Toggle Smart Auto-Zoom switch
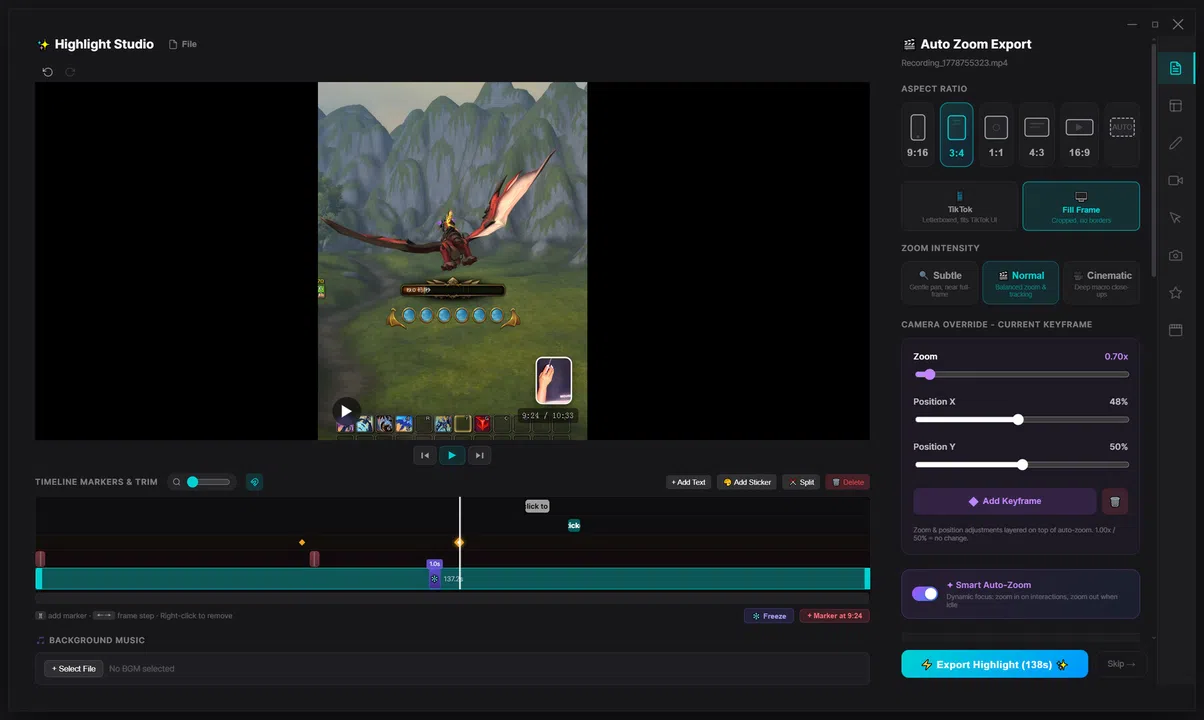 [x=925, y=594]
